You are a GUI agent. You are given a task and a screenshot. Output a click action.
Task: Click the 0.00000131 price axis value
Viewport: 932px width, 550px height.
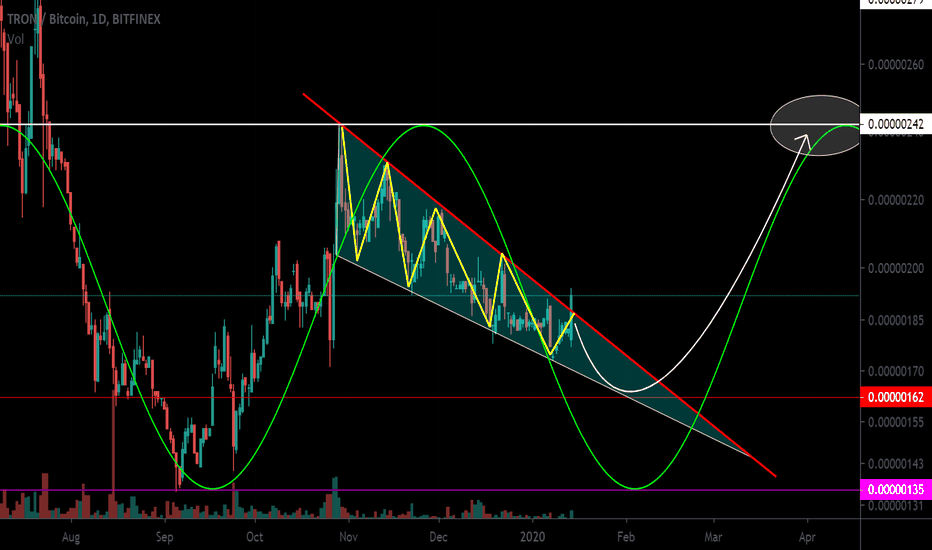(x=896, y=506)
